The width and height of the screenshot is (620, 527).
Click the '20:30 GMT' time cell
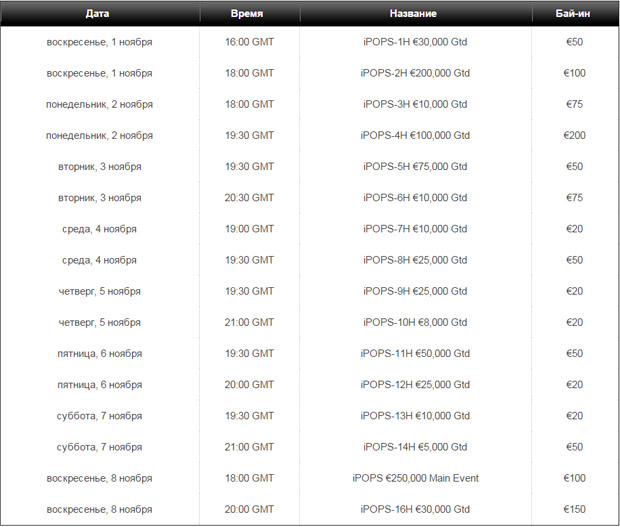click(x=250, y=198)
